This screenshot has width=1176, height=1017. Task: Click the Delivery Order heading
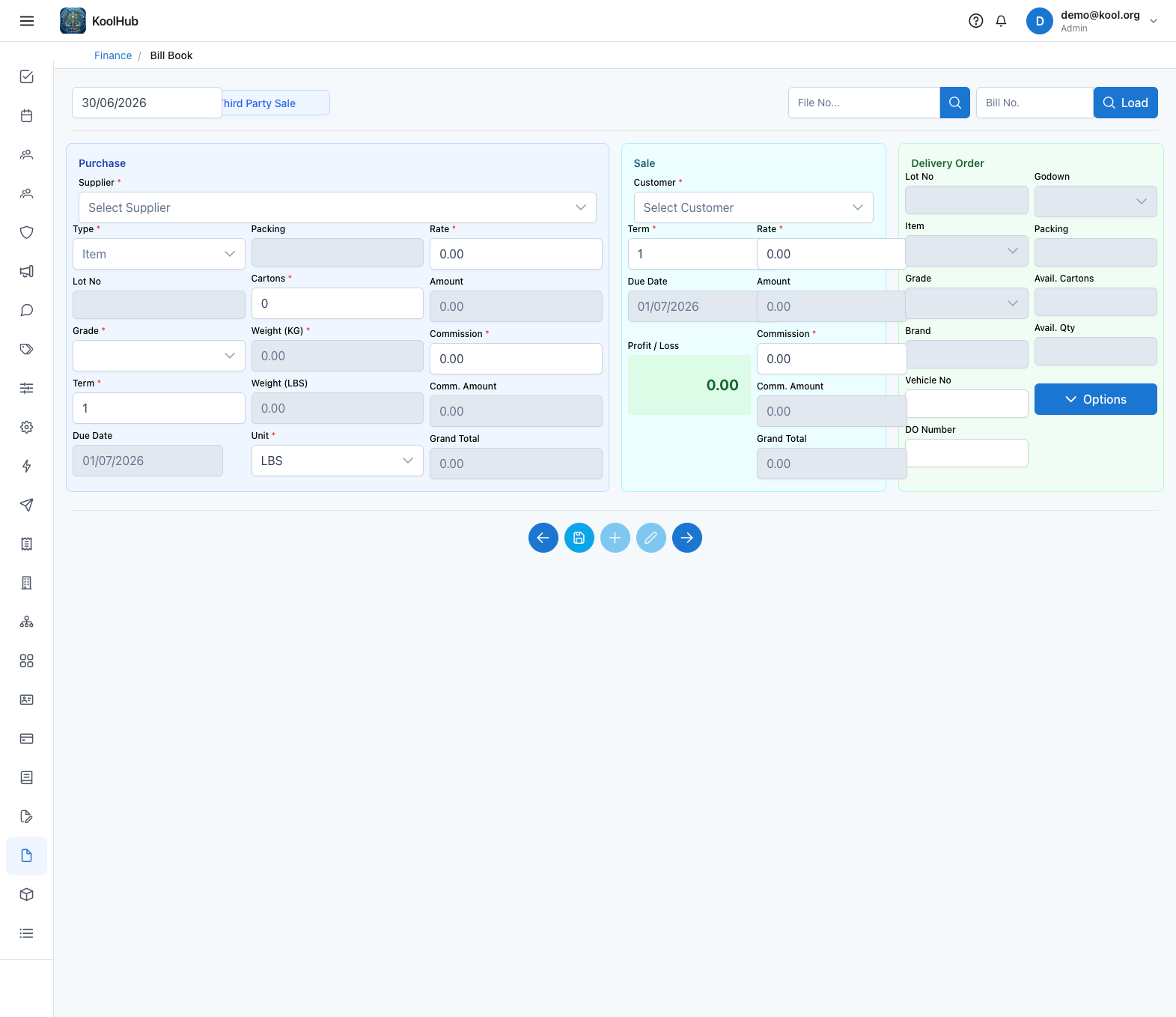948,163
